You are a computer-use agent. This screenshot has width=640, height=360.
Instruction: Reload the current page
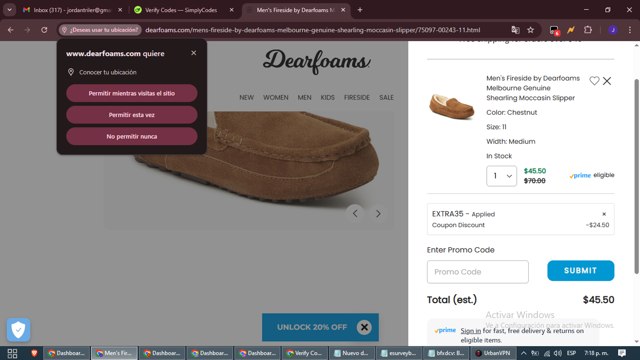tap(44, 30)
